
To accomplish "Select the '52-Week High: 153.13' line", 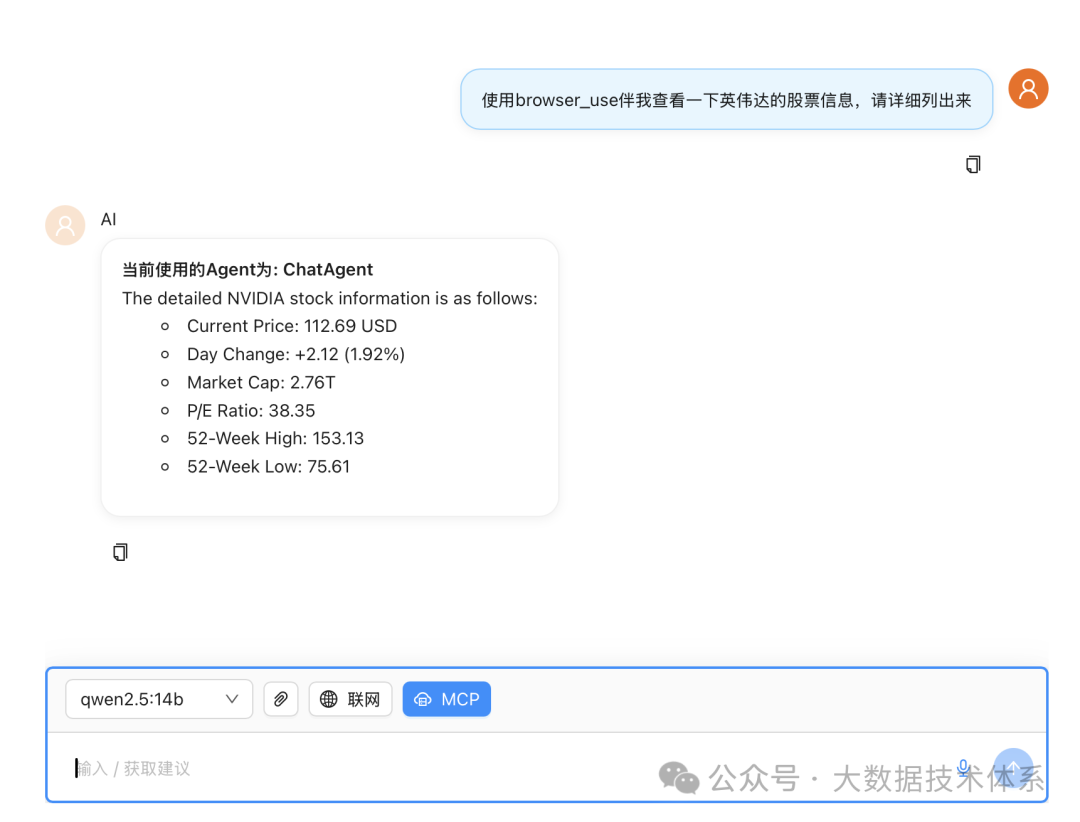I will (x=276, y=438).
